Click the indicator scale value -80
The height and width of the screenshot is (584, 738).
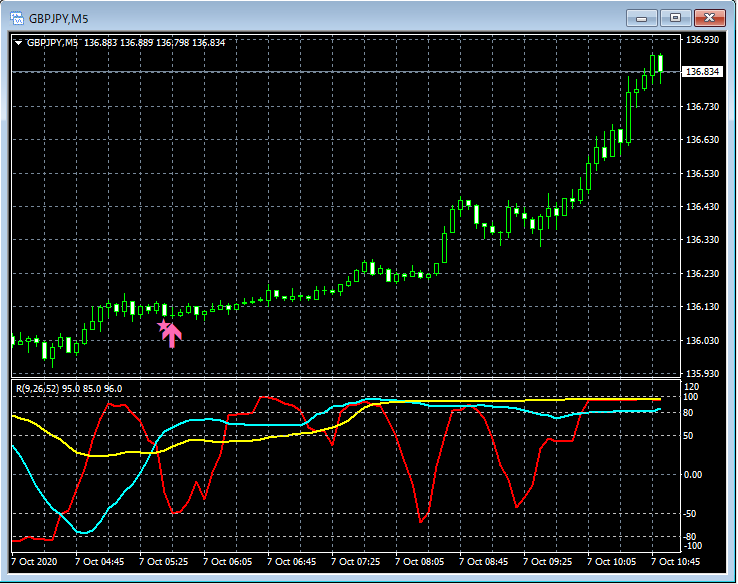[x=690, y=537]
